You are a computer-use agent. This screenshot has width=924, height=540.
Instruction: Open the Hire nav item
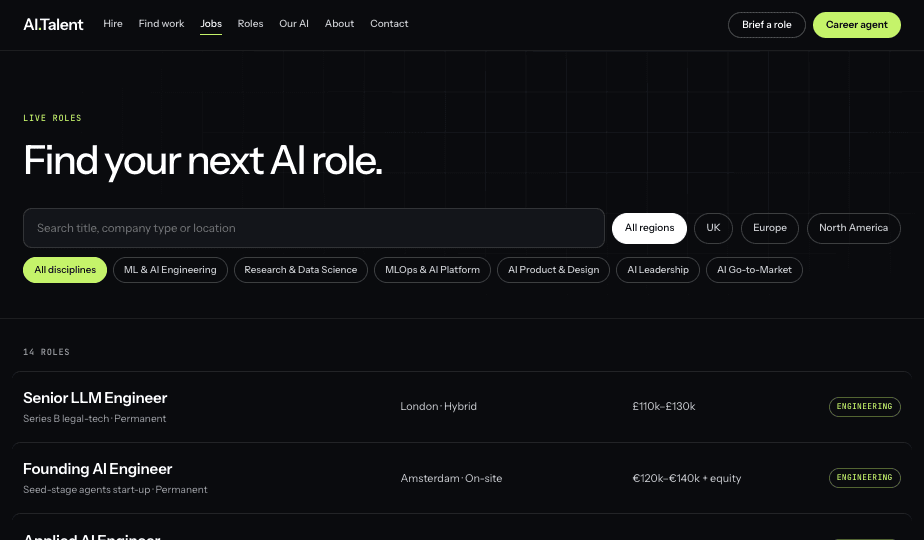113,24
